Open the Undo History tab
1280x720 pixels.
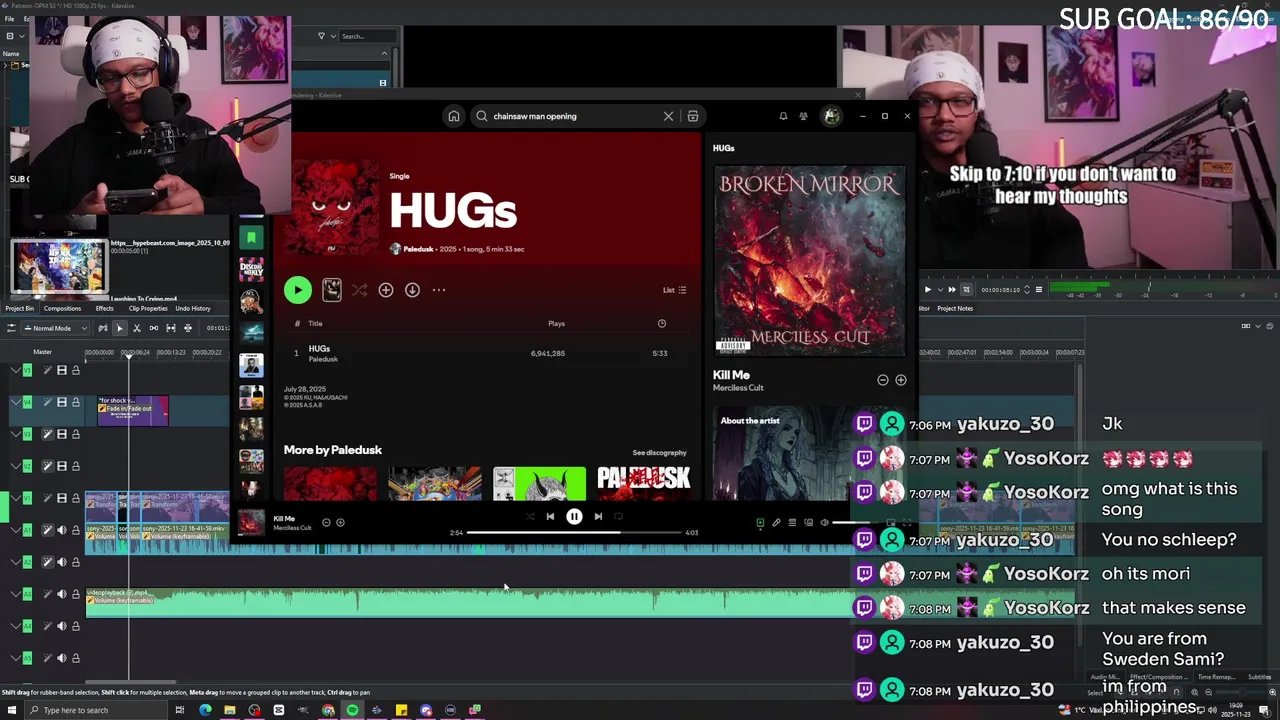(193, 308)
